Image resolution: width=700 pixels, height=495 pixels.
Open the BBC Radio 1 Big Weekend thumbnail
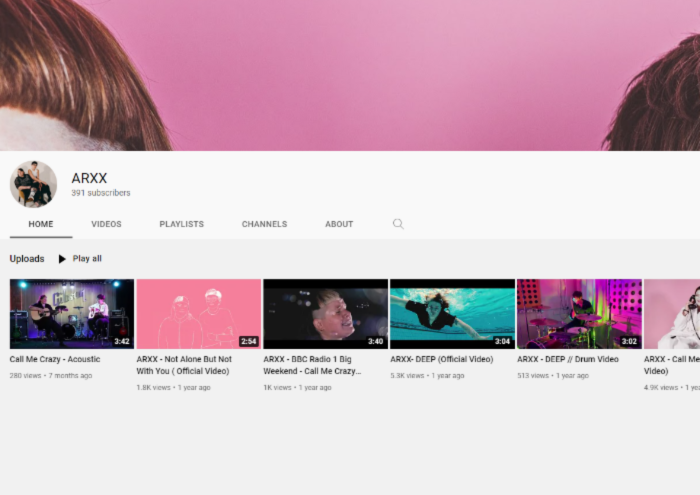[x=325, y=314]
